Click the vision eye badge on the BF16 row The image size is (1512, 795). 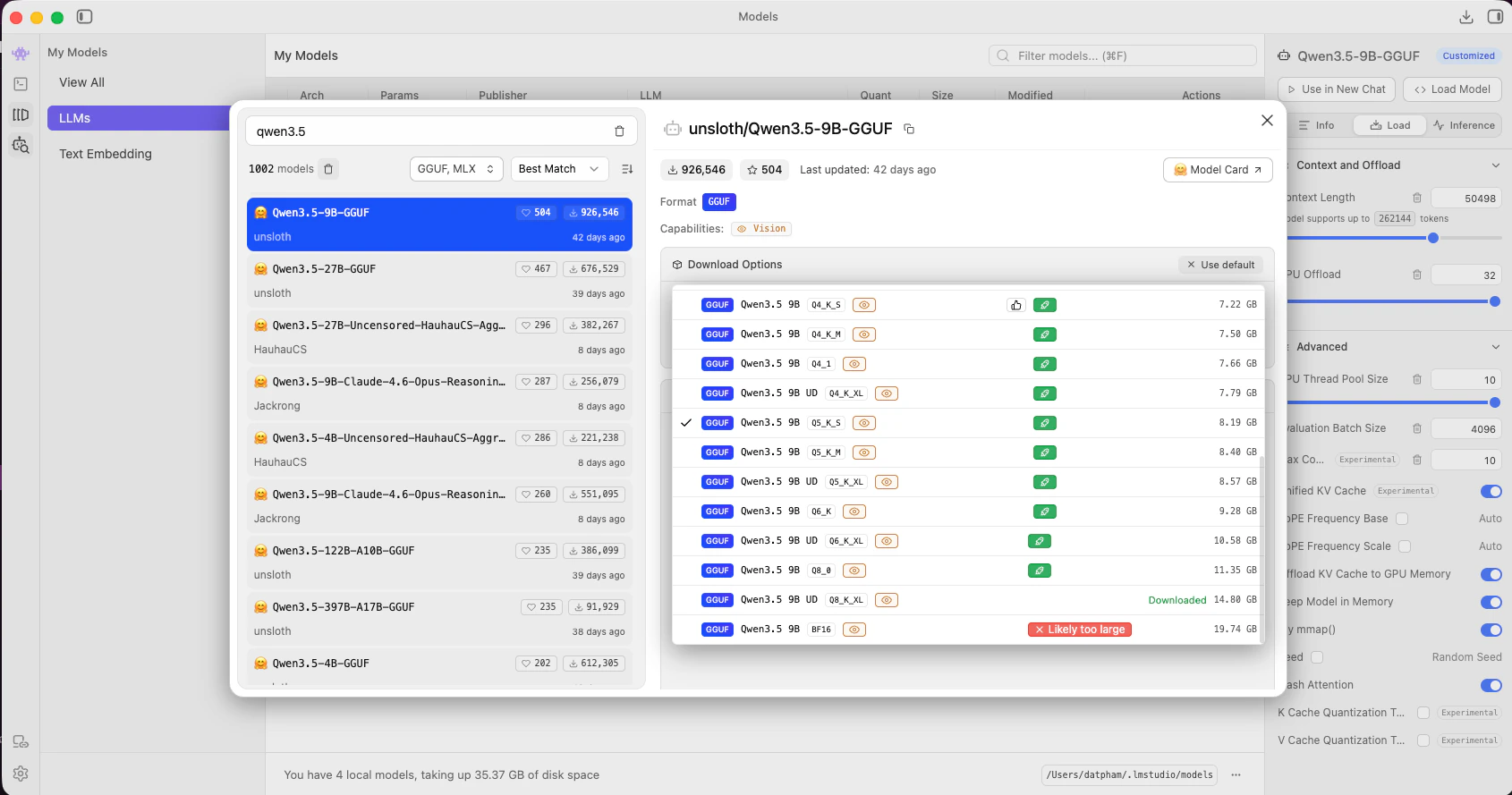(854, 630)
